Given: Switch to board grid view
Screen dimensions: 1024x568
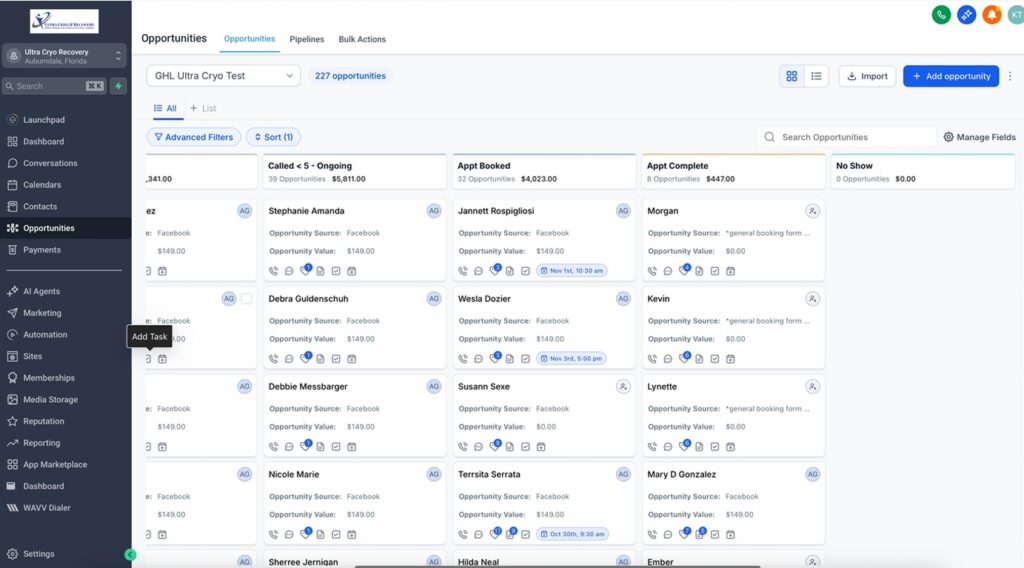Looking at the screenshot, I should [792, 76].
